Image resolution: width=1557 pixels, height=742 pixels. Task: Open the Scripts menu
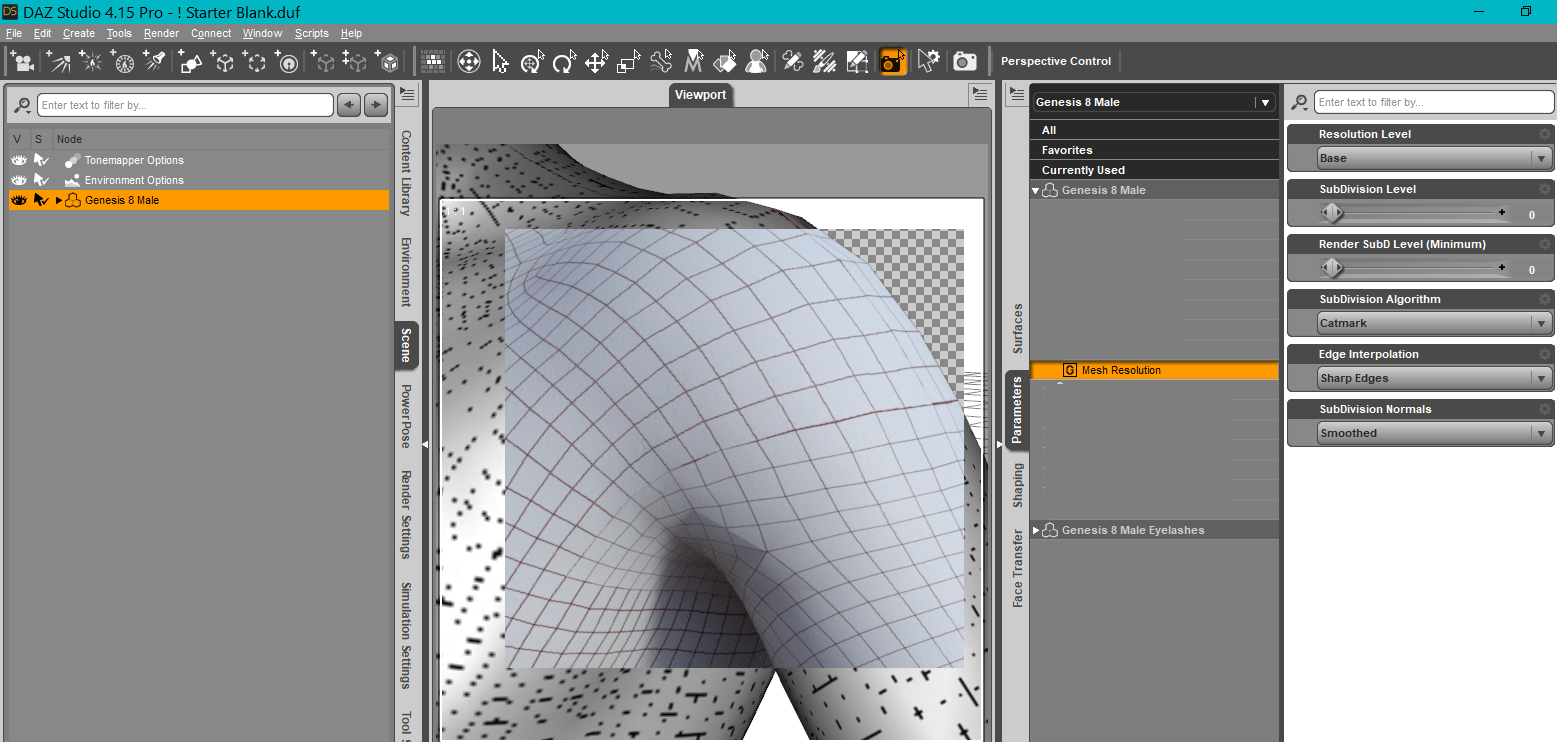pyautogui.click(x=312, y=33)
